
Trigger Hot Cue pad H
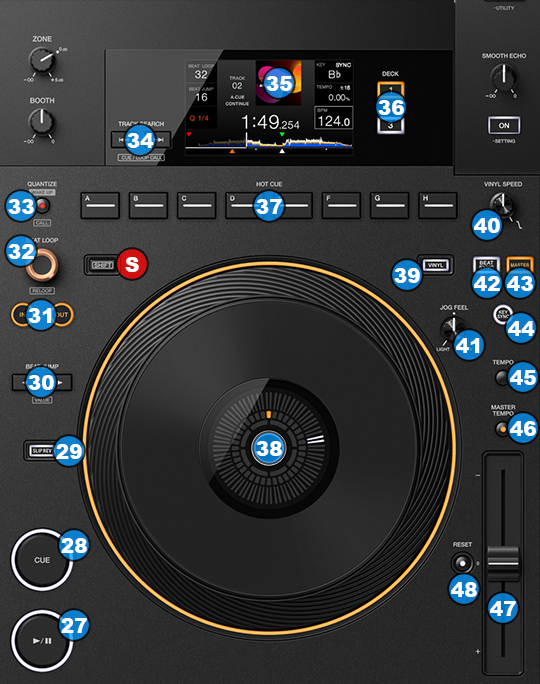click(438, 205)
